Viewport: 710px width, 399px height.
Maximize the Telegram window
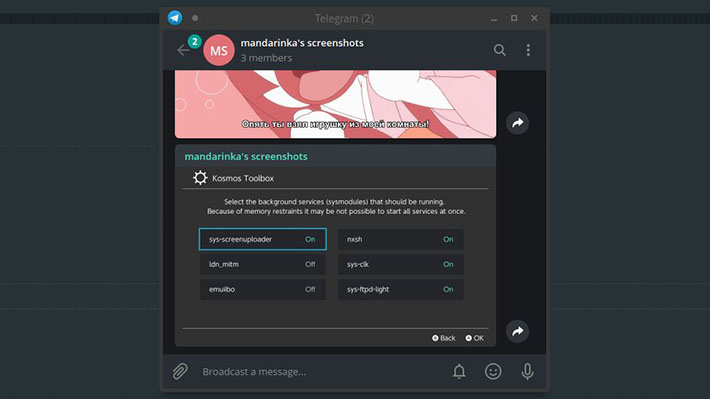point(514,18)
